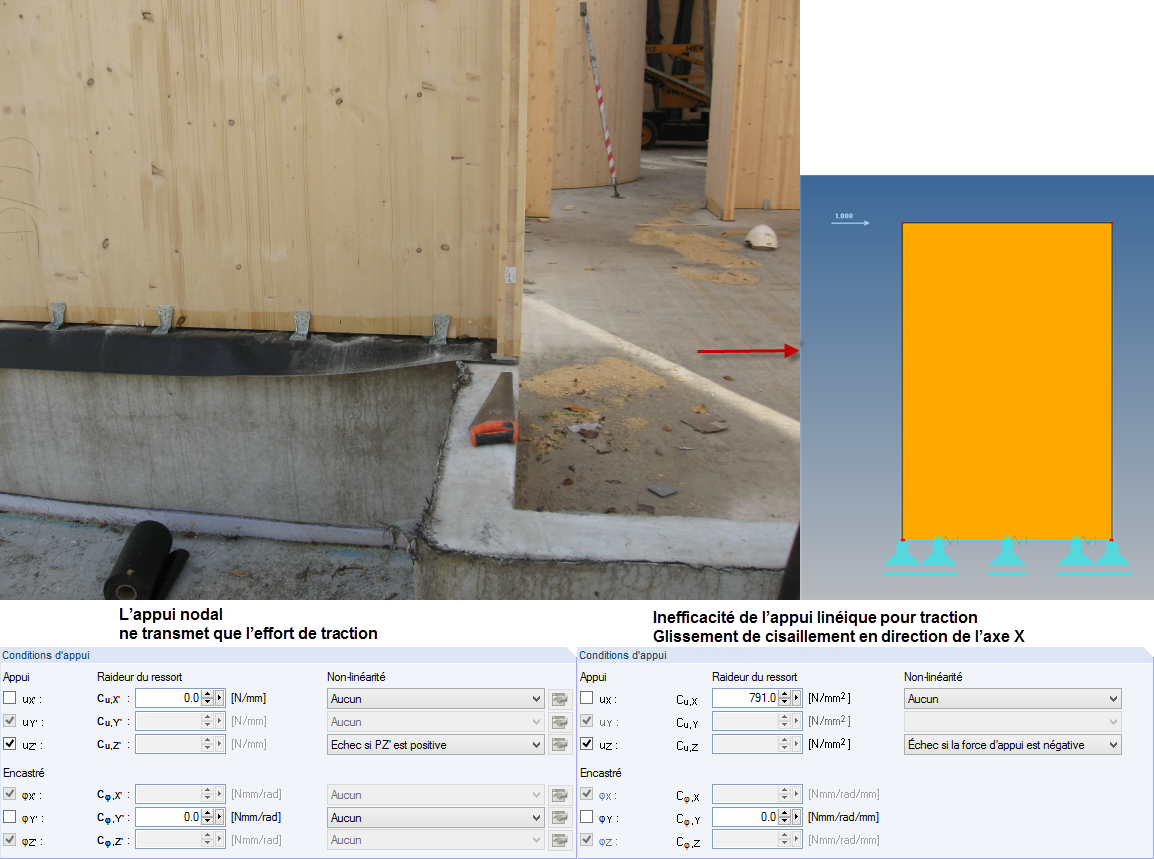Toggle the φZ checkbox in right panel
The width and height of the screenshot is (1154, 859).
(x=587, y=839)
